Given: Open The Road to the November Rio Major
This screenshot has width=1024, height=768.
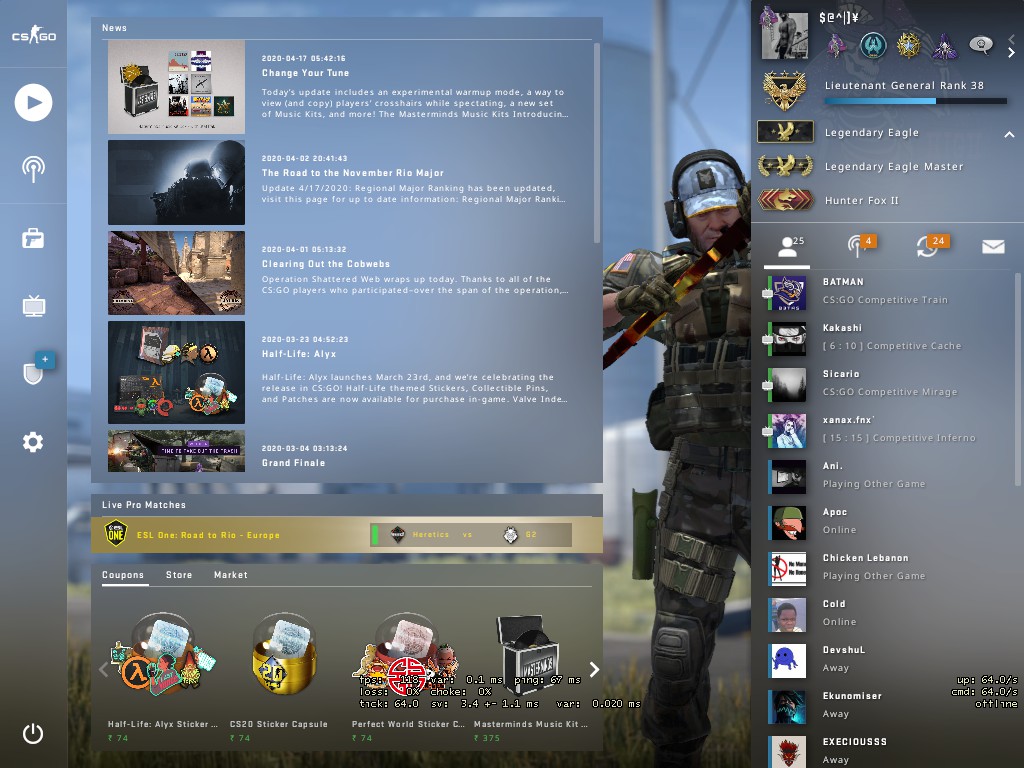Looking at the screenshot, I should [349, 182].
